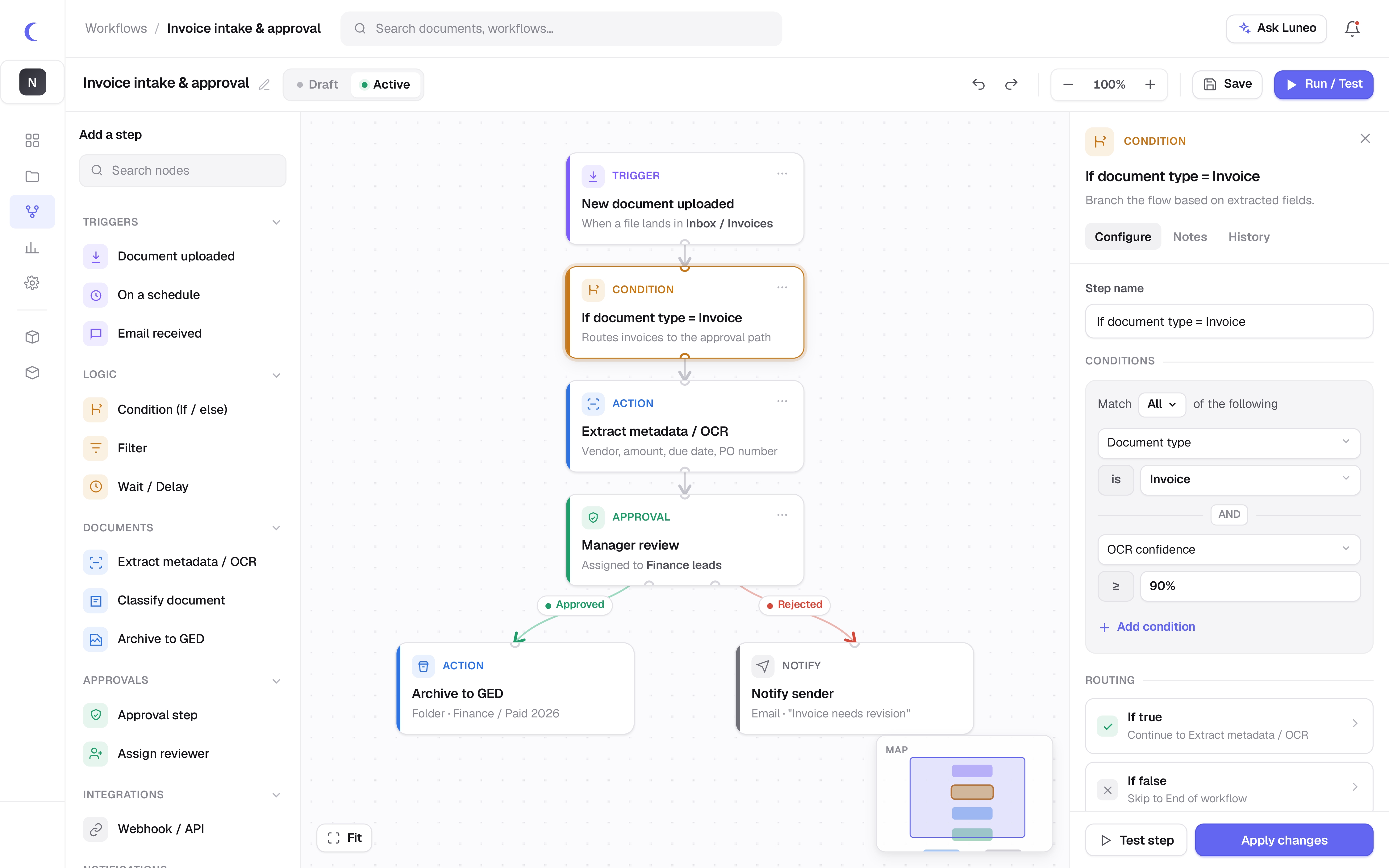Click the AND operator between conditions
Image resolution: width=1389 pixels, height=868 pixels.
[x=1229, y=514]
